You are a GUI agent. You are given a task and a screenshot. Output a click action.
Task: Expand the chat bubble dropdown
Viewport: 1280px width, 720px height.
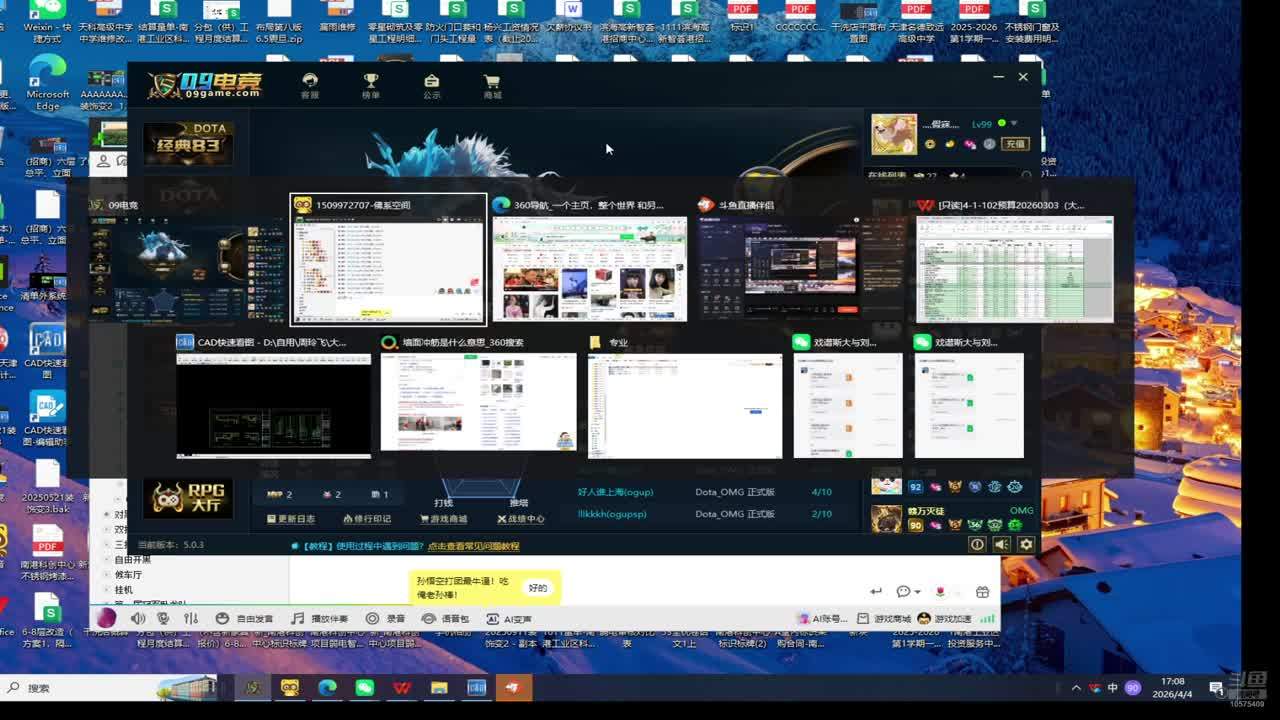pyautogui.click(x=908, y=591)
